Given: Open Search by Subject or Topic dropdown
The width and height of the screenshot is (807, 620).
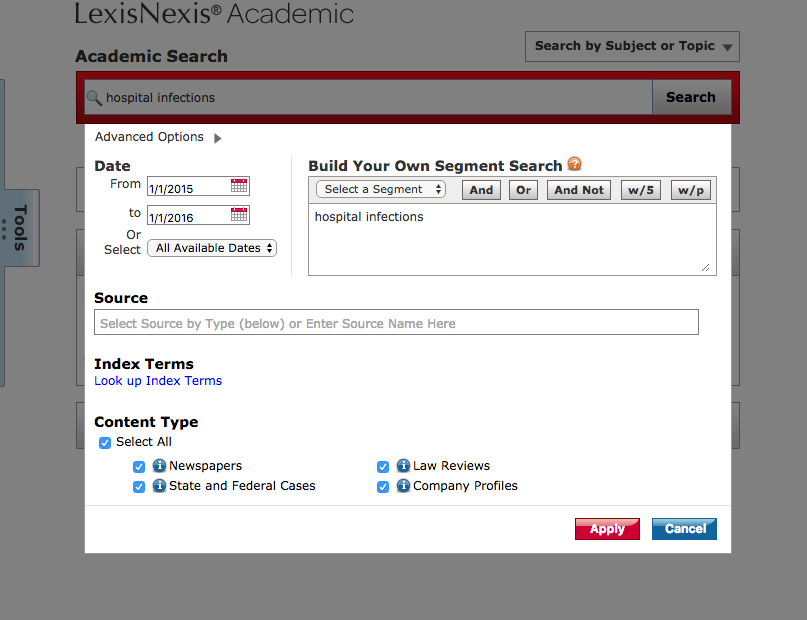Looking at the screenshot, I should click(633, 46).
